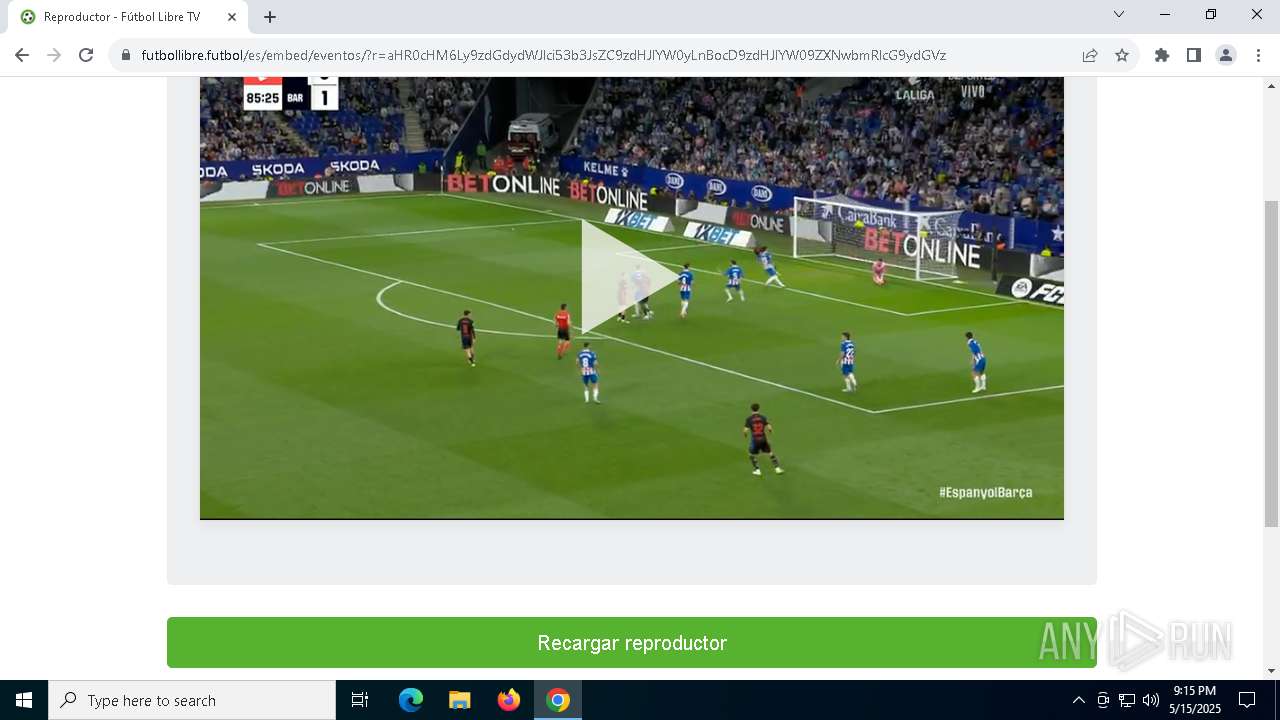1280x720 pixels.
Task: Click the Recargar reproductor button
Action: click(x=632, y=643)
